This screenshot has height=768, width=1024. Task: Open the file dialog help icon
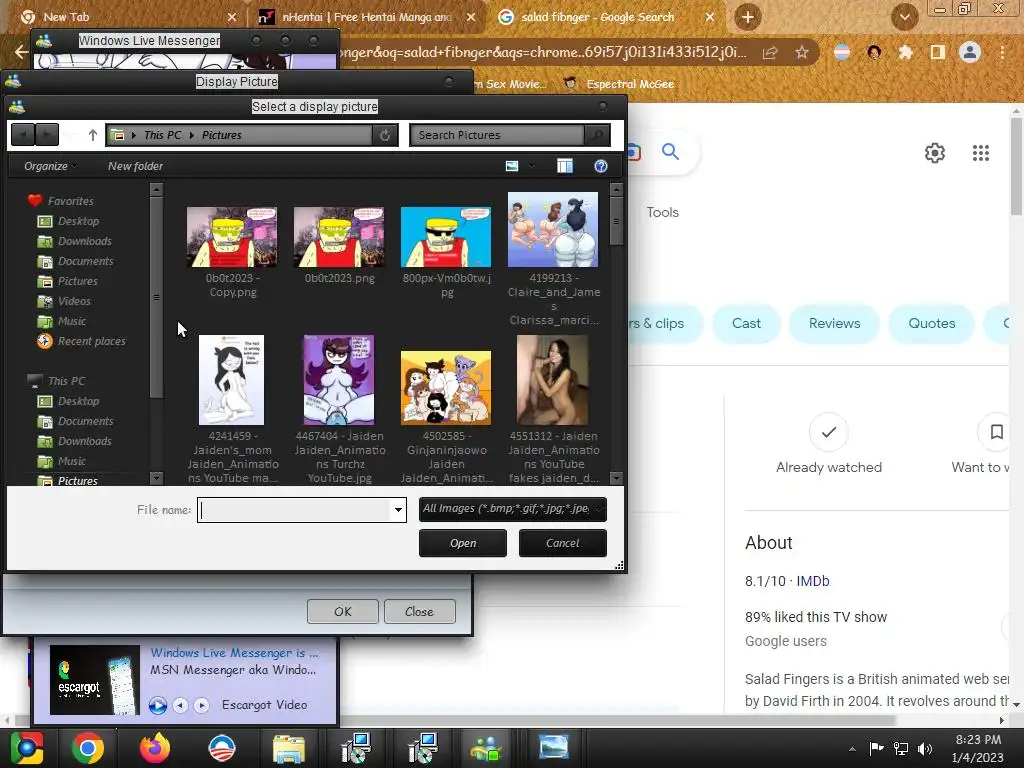pyautogui.click(x=601, y=166)
